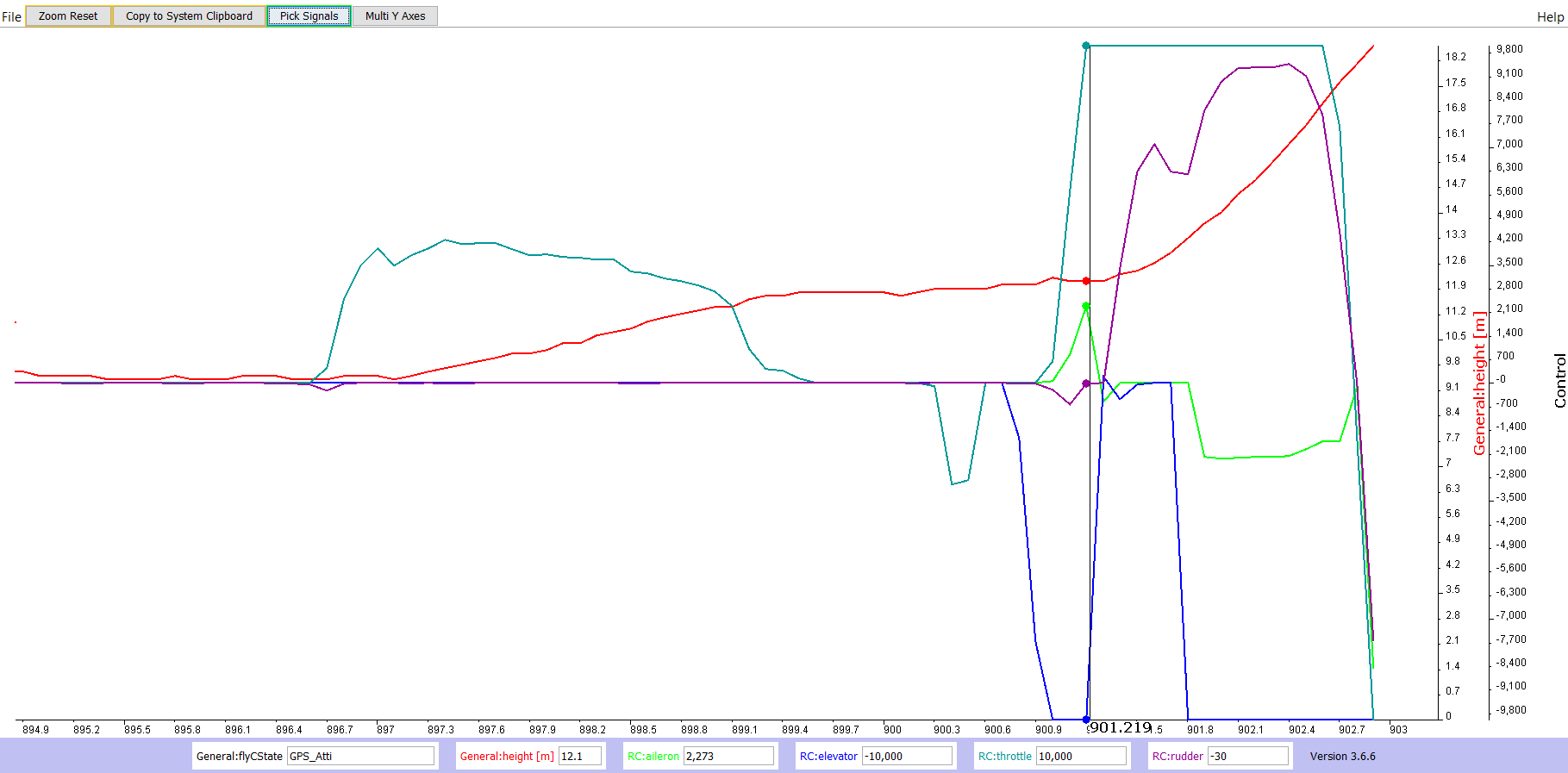Click the General:flyCState label
1568x773 pixels.
240,756
